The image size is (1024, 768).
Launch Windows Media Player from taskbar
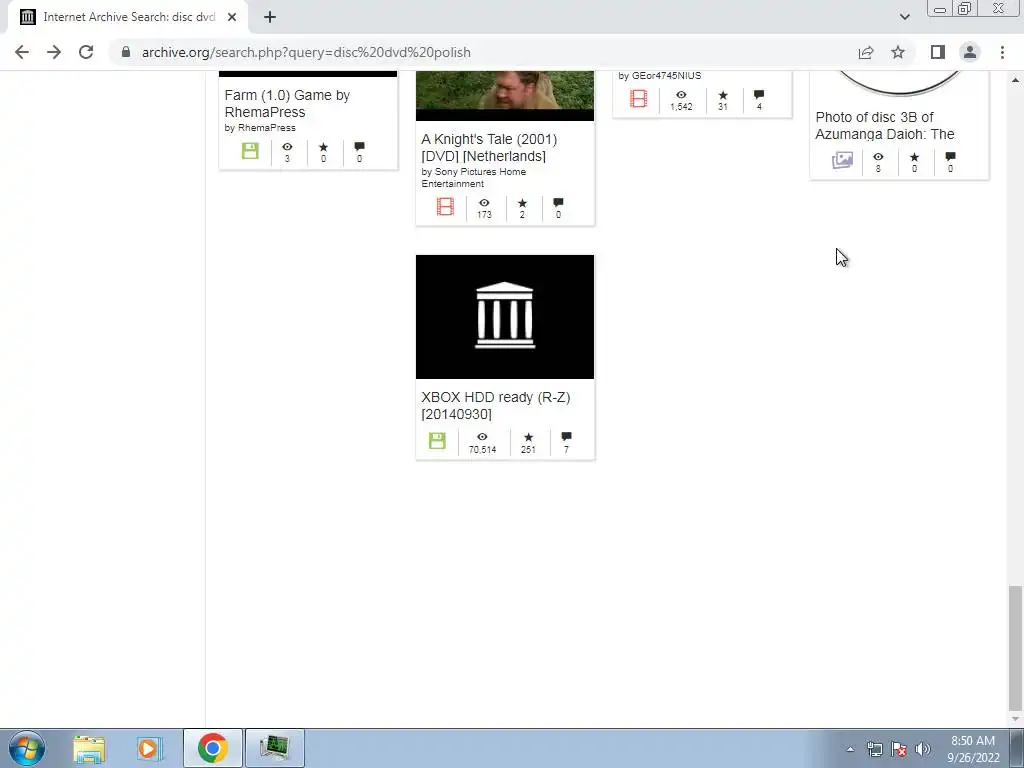tap(149, 748)
